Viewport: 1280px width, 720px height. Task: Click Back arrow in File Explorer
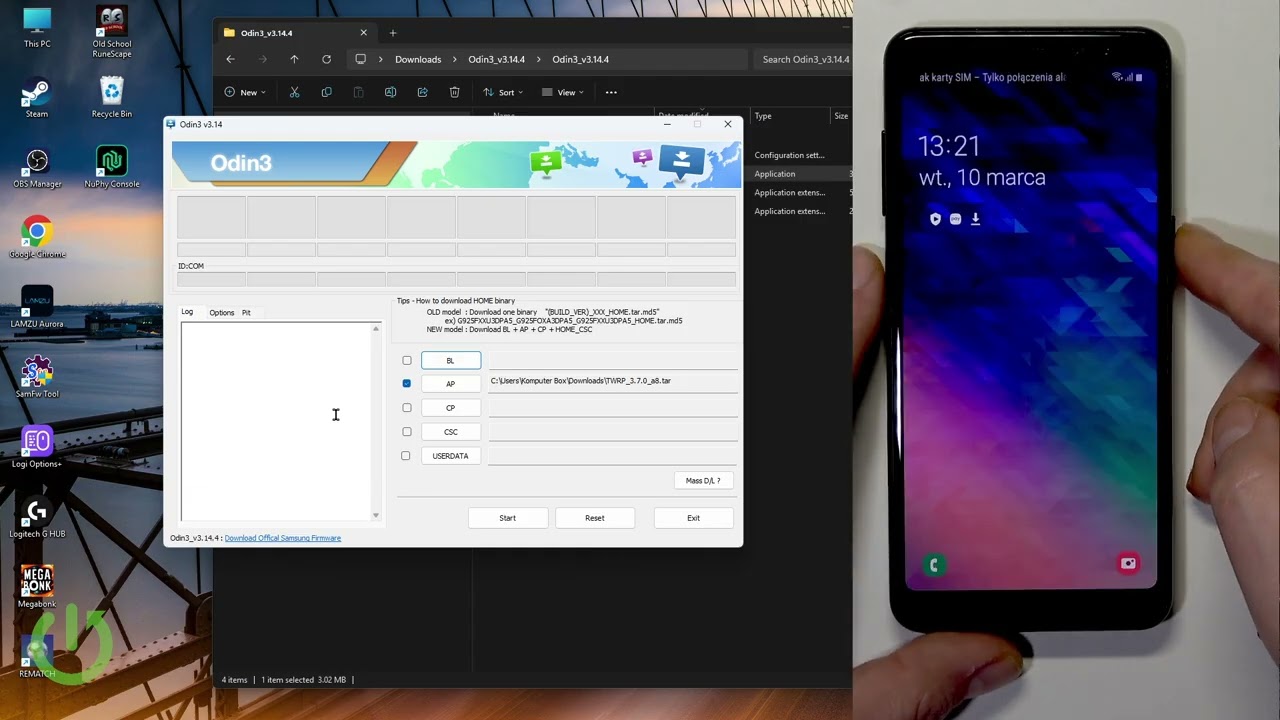(x=230, y=59)
